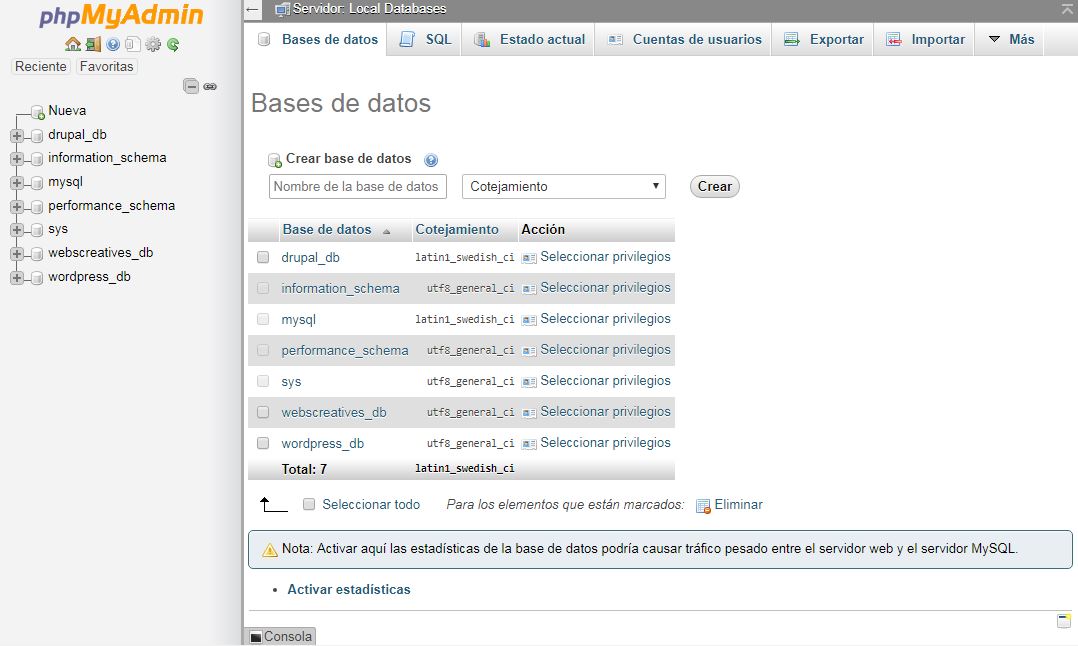
Task: Open the Más dropdown menu
Action: 1011,39
